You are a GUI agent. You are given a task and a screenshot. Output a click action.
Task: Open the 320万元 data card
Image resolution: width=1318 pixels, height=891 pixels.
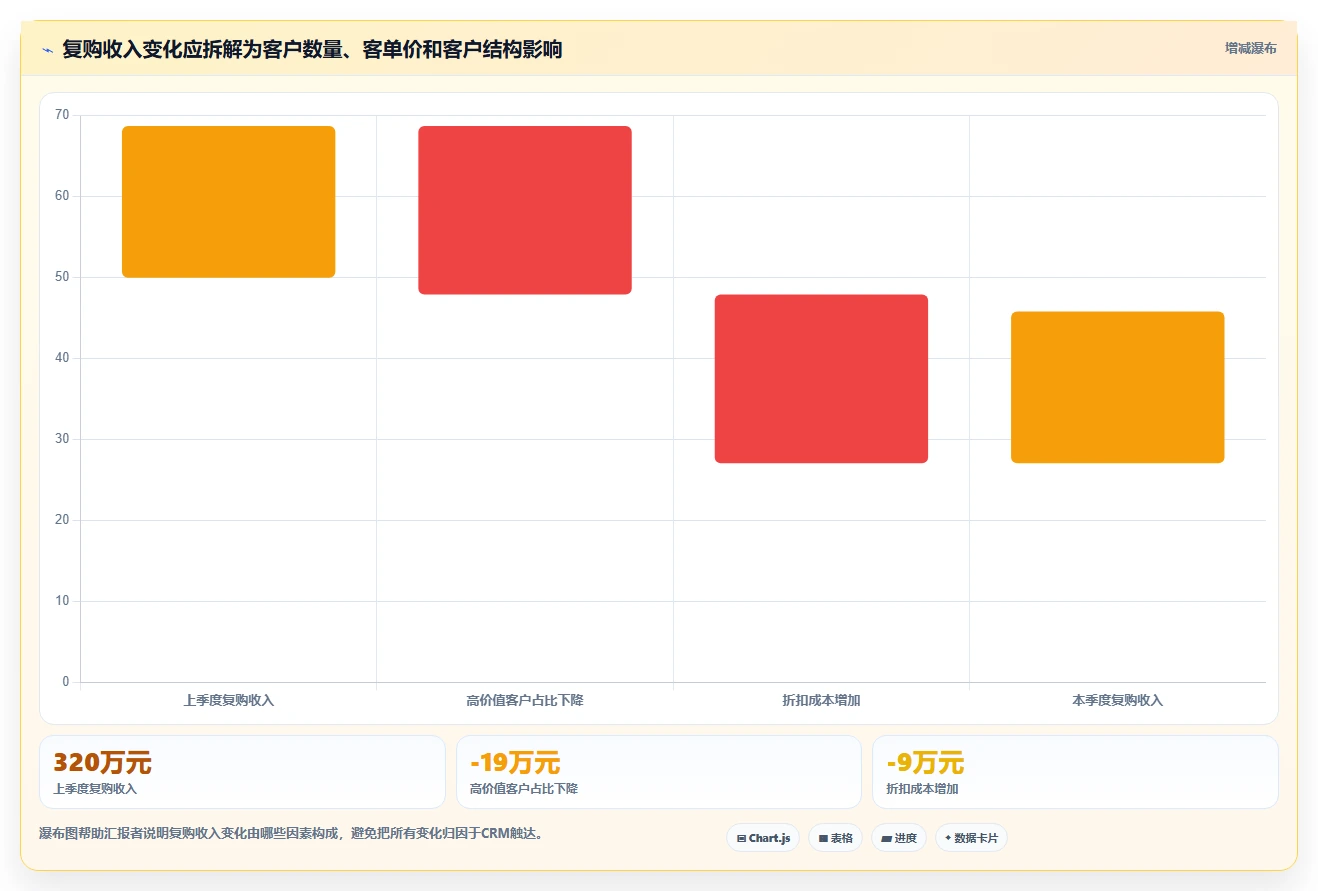(242, 772)
